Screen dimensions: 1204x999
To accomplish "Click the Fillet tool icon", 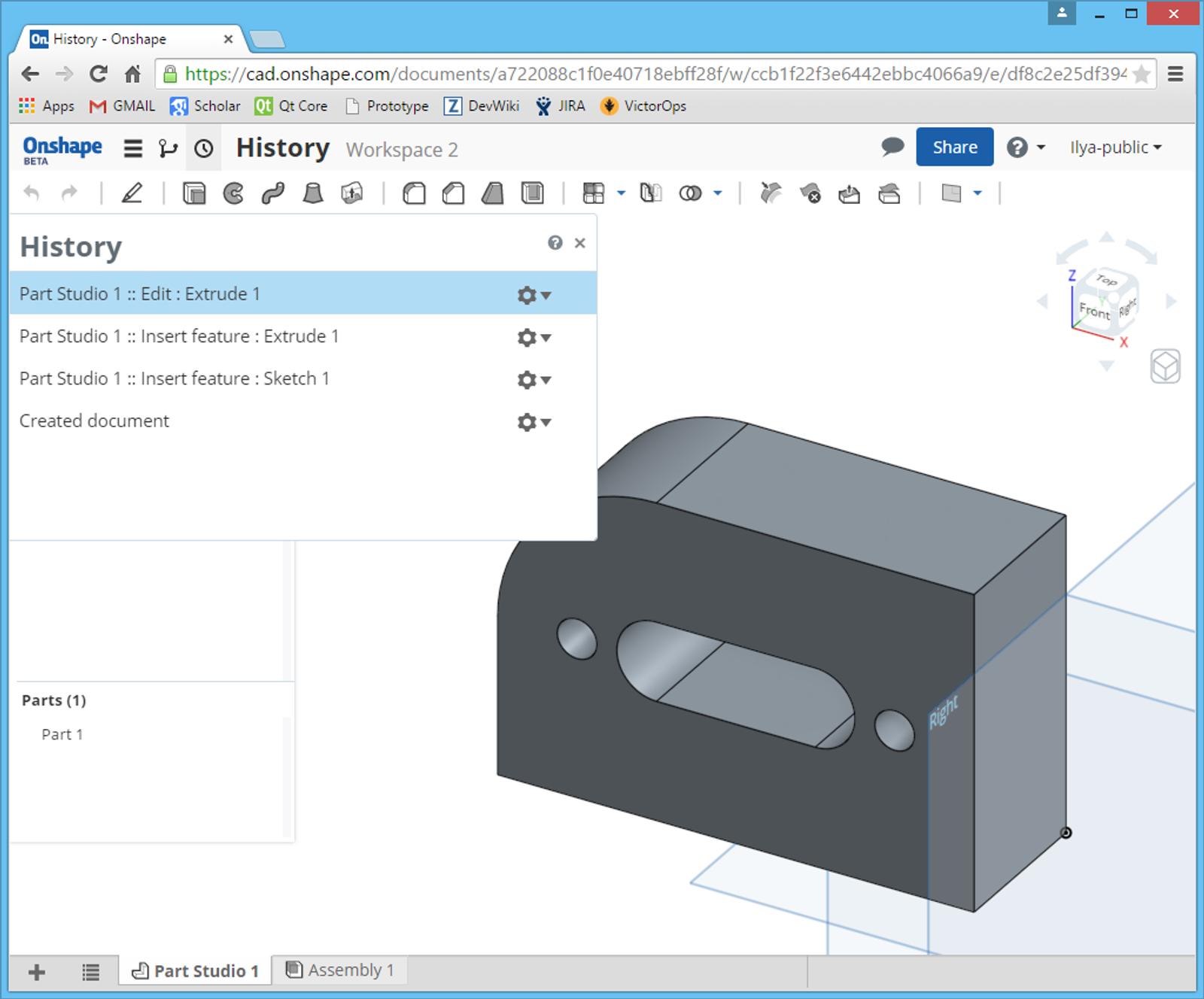I will point(413,193).
